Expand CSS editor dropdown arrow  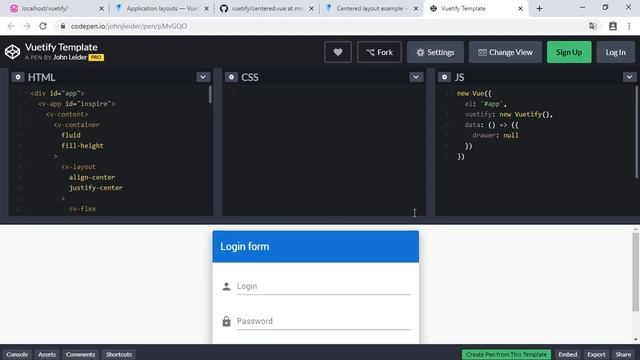(416, 77)
